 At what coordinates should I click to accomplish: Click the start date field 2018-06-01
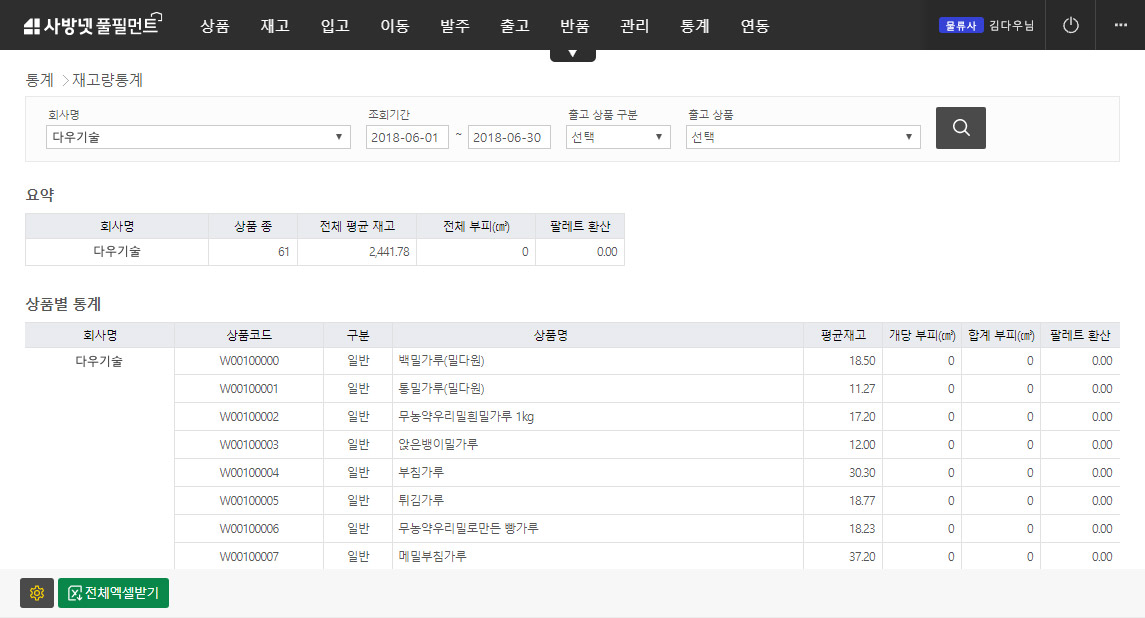tap(407, 137)
